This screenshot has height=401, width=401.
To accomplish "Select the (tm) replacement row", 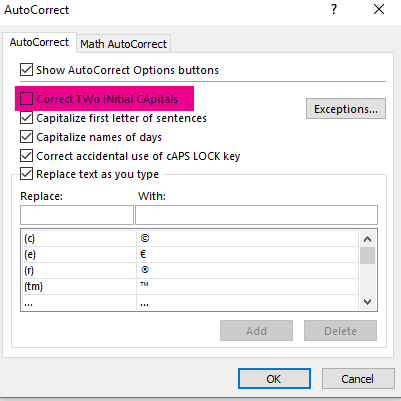I will [x=190, y=286].
